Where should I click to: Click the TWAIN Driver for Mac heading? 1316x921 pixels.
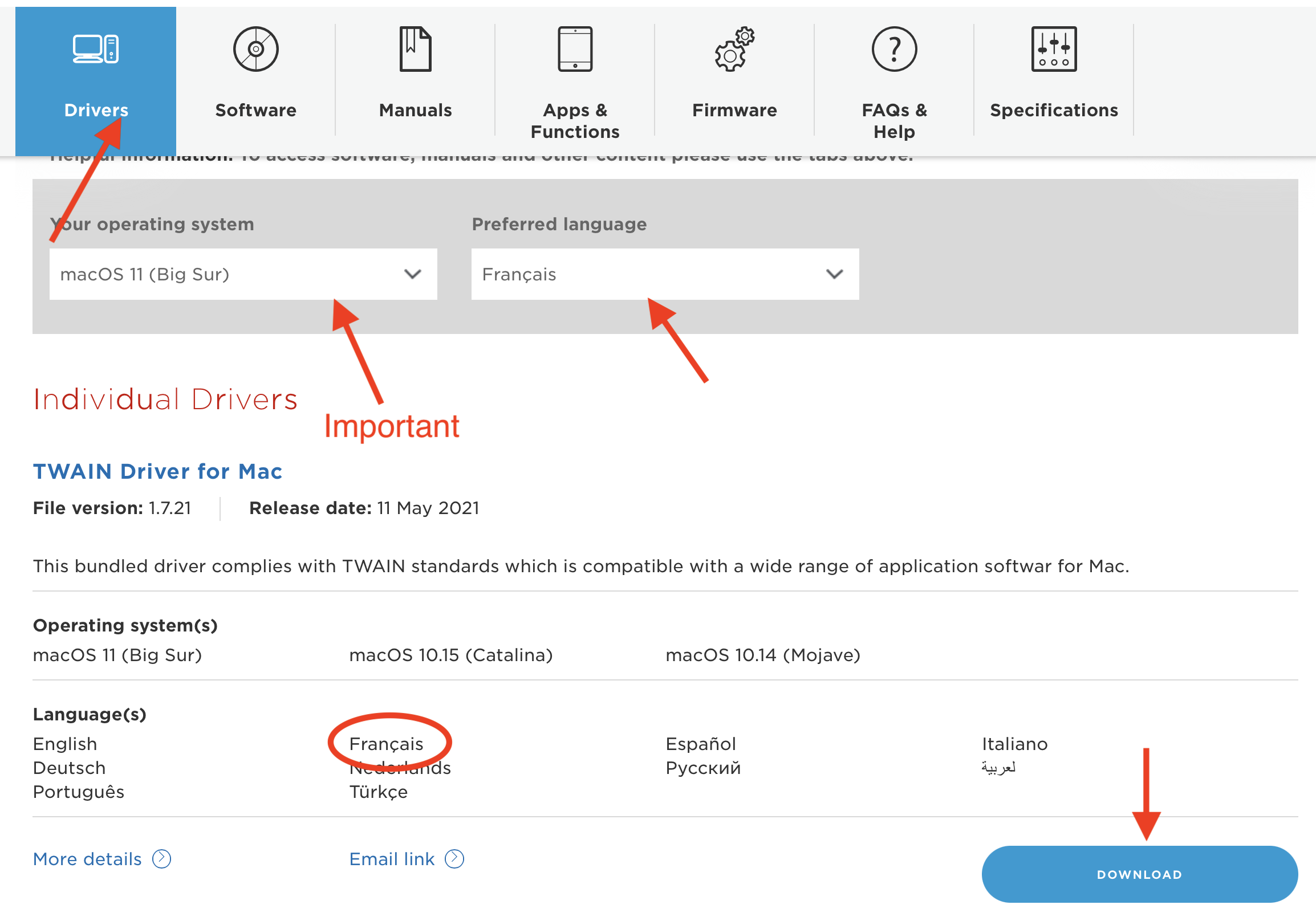pos(157,471)
